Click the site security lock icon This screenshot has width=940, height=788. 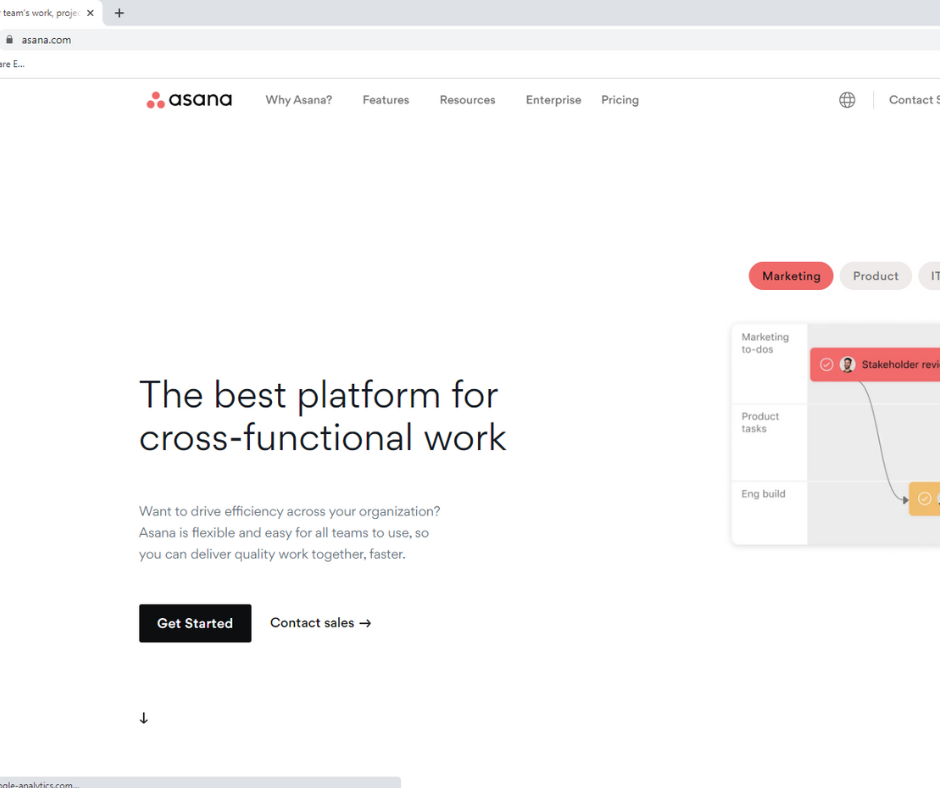[9, 40]
